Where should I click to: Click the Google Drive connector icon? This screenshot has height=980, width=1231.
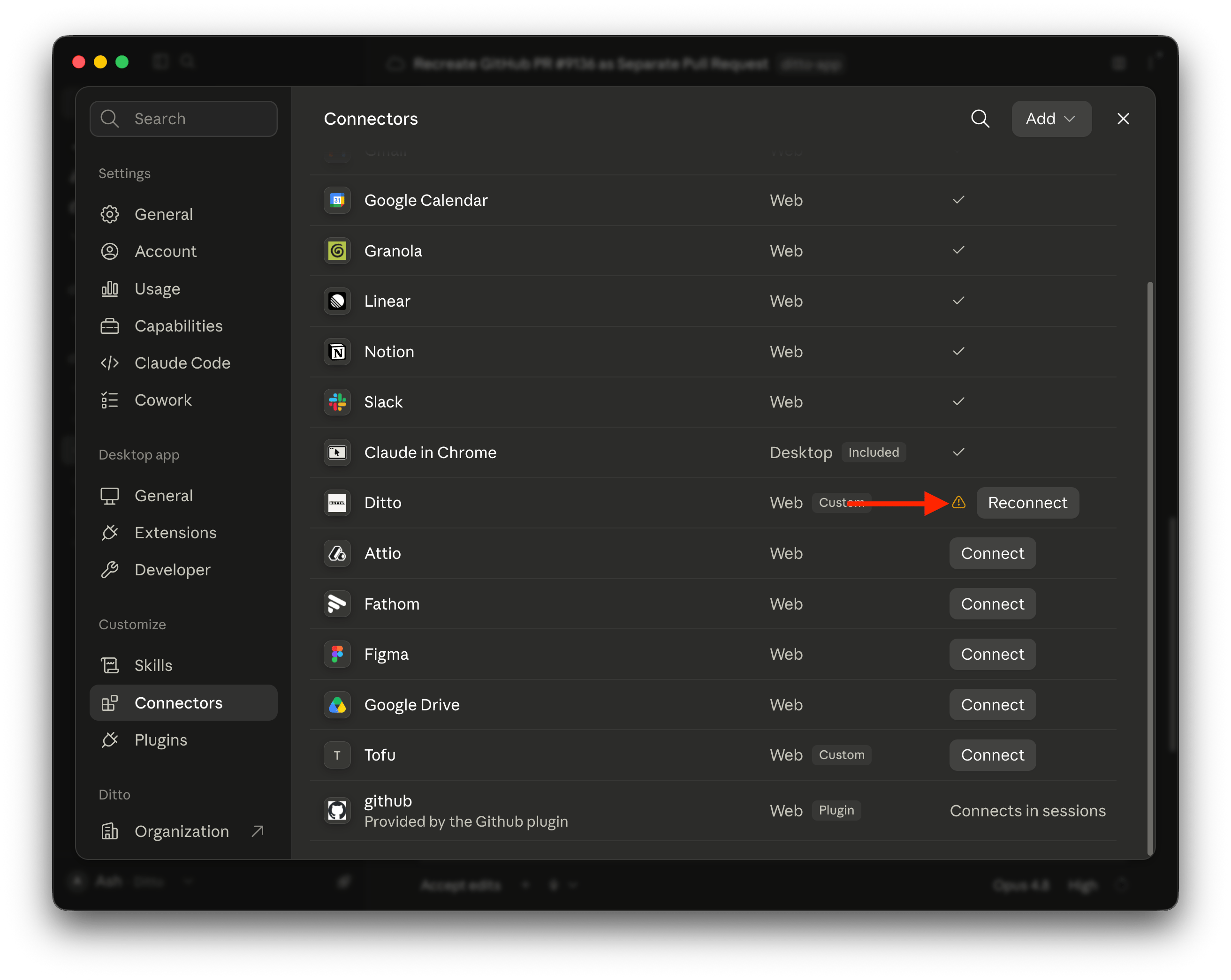[x=337, y=705]
